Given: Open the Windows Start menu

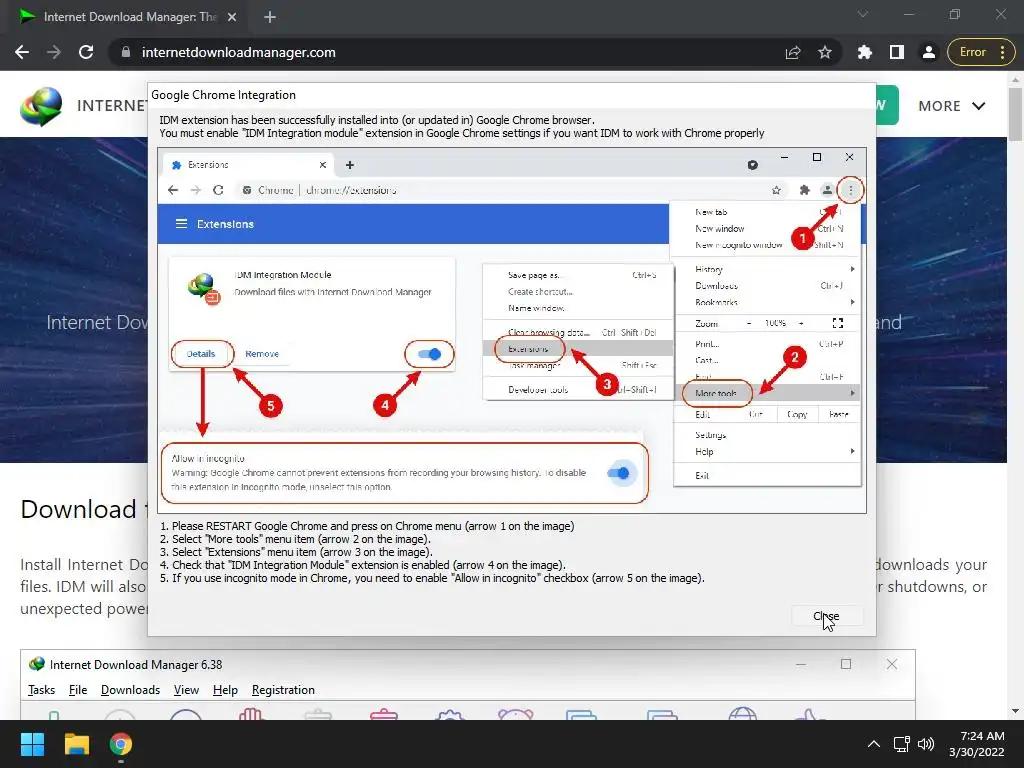Looking at the screenshot, I should tap(32, 744).
